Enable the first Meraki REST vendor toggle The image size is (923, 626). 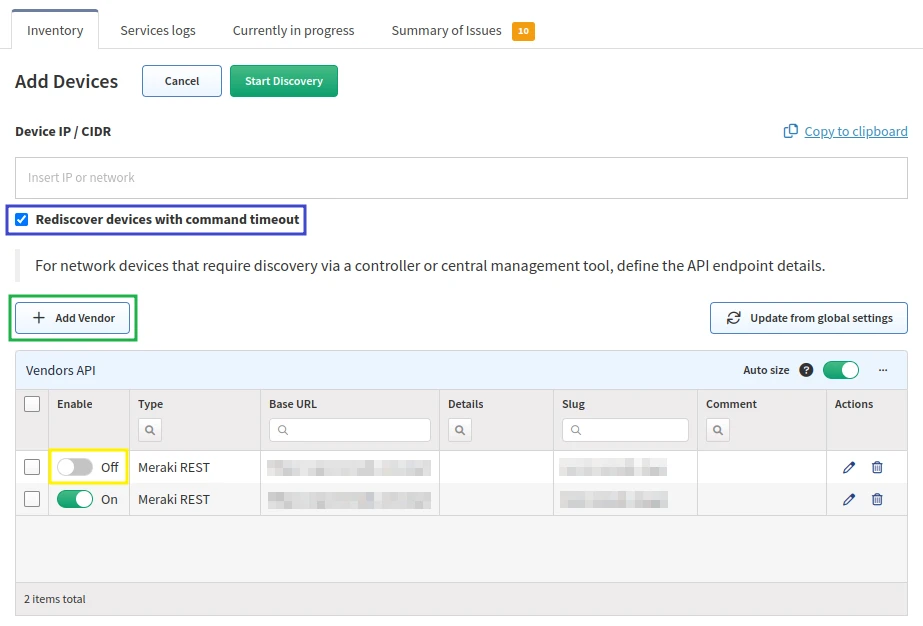click(x=75, y=467)
